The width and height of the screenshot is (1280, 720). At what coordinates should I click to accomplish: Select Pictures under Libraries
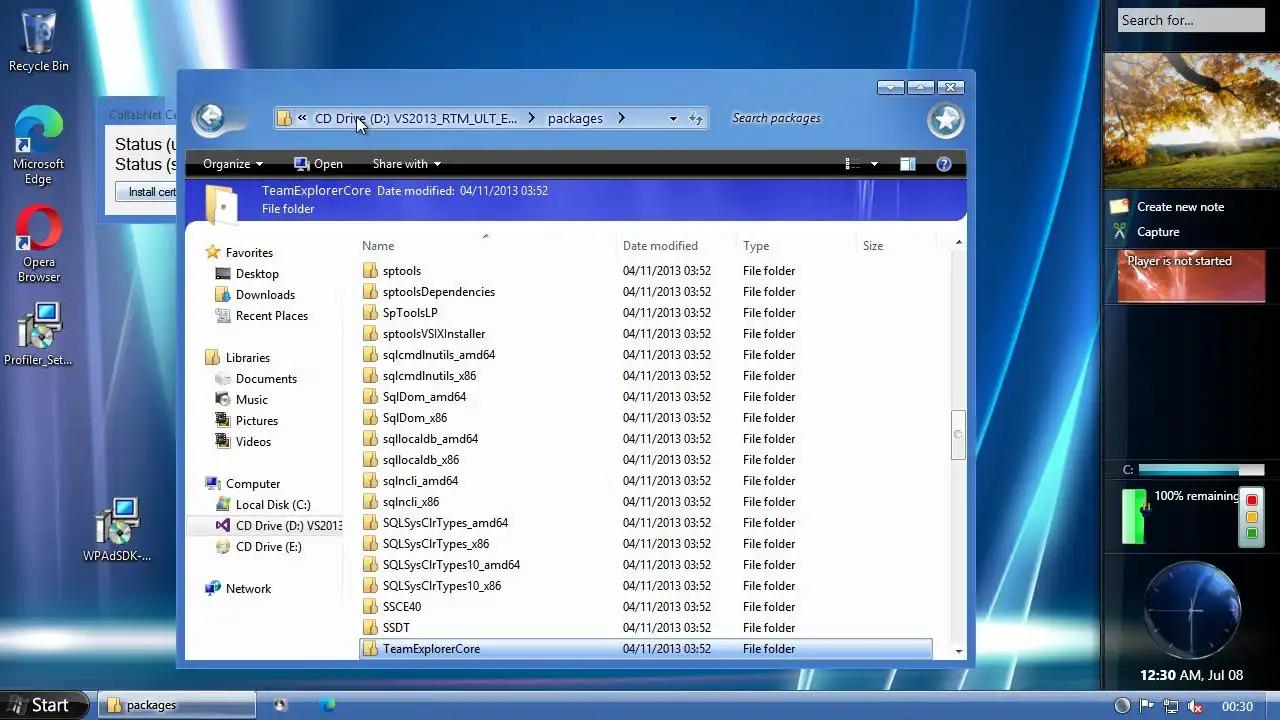256,421
